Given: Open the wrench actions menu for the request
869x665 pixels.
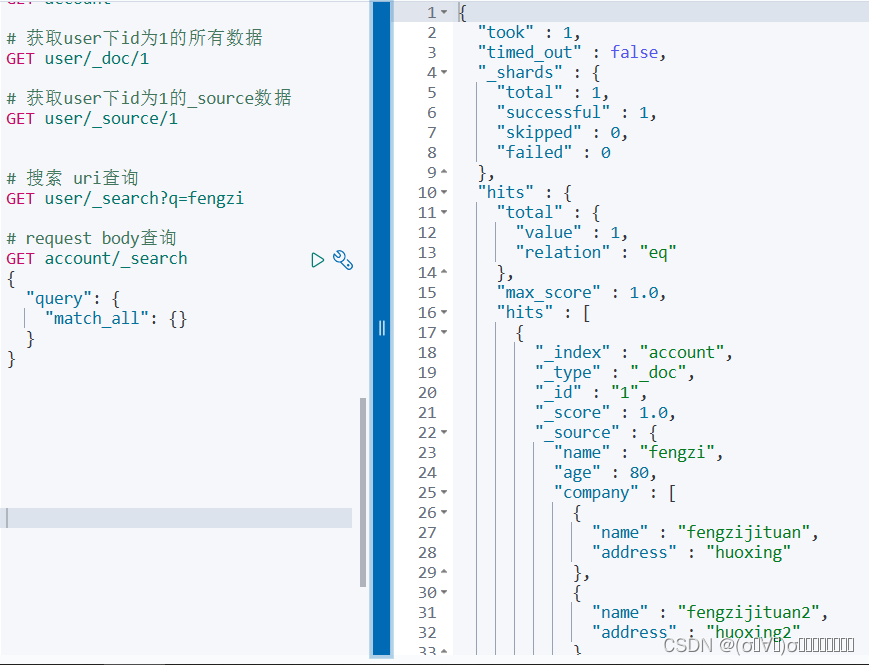Looking at the screenshot, I should click(x=343, y=260).
